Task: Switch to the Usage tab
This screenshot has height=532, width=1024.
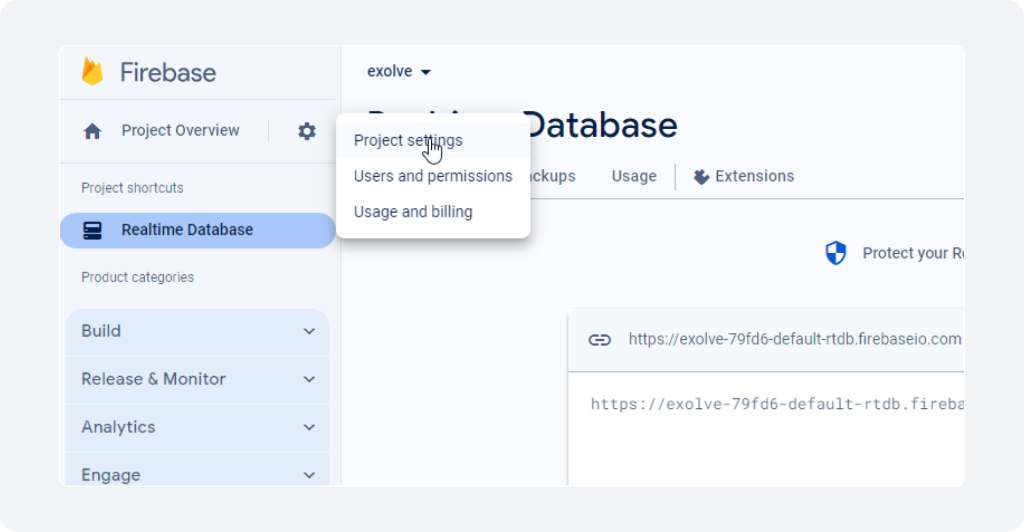Action: point(633,176)
